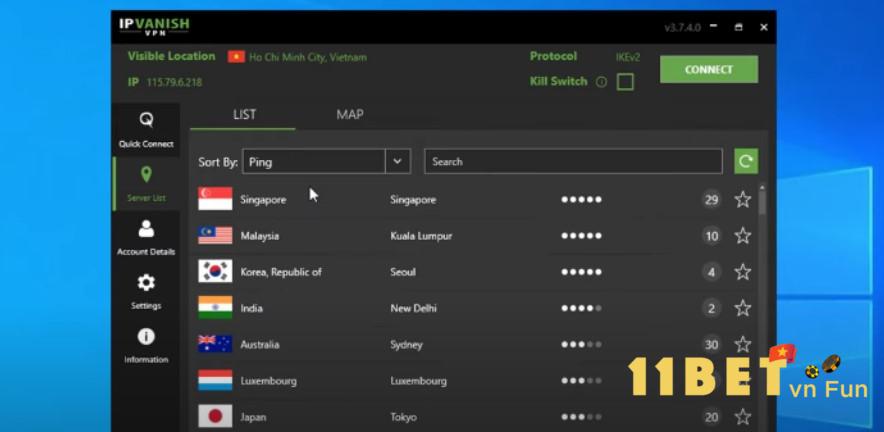The width and height of the screenshot is (884, 432).
Task: Click the Japan flag icon
Action: tap(215, 416)
